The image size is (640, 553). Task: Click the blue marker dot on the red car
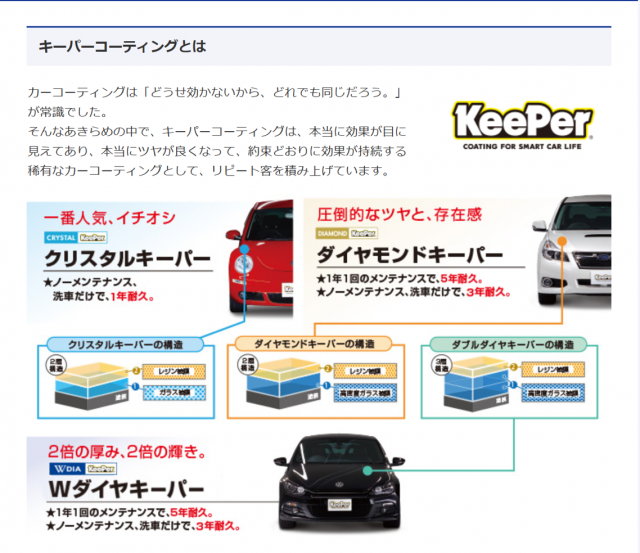point(235,238)
